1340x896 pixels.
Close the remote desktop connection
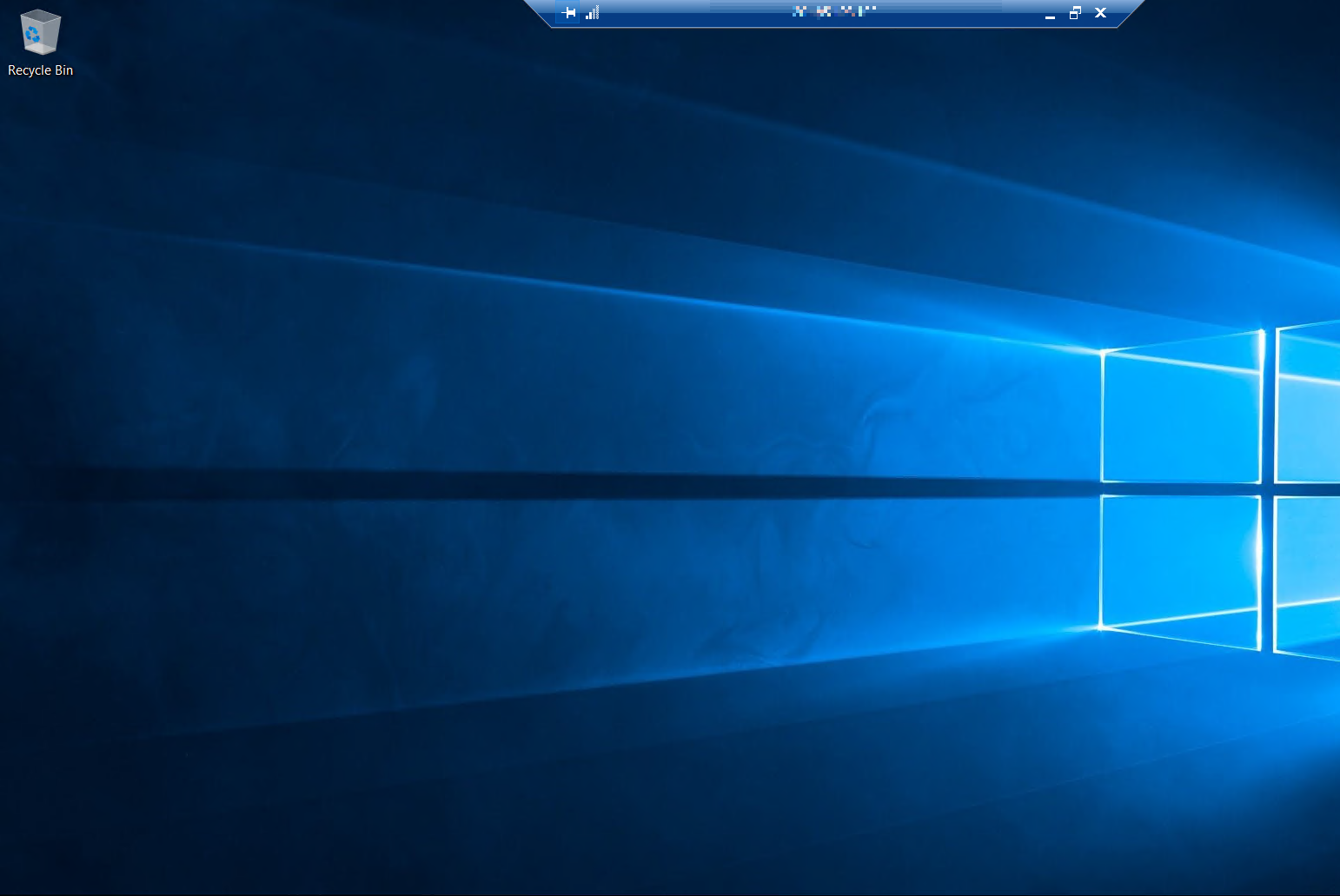[1100, 12]
